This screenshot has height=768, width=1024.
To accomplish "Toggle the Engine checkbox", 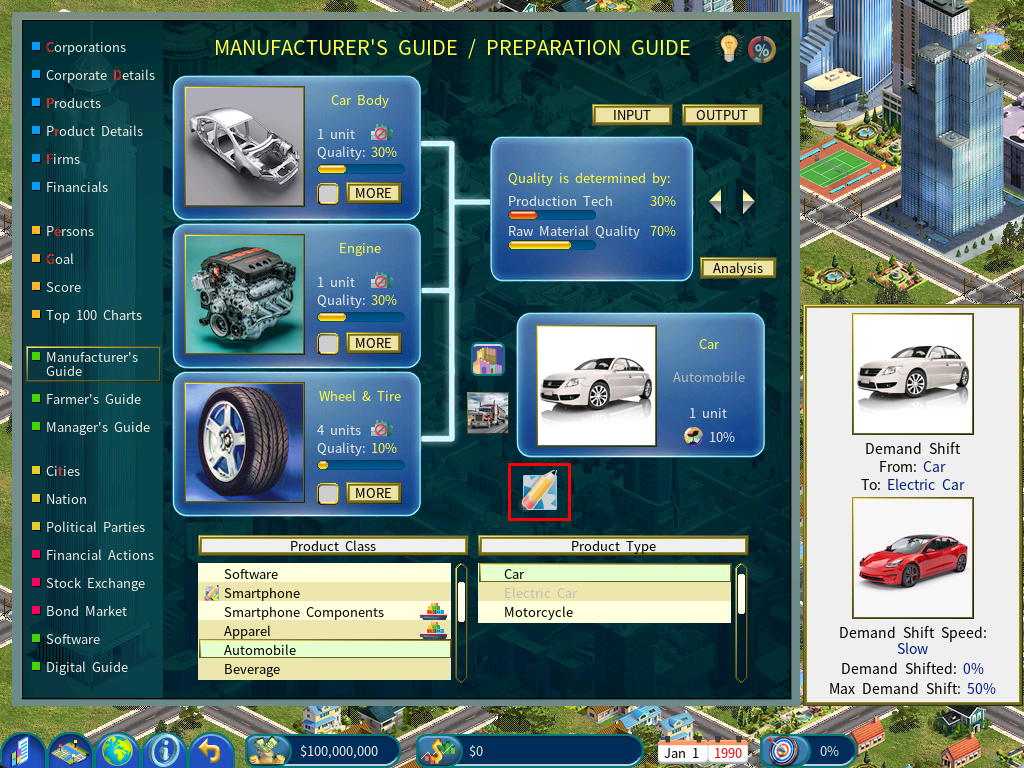I will pyautogui.click(x=328, y=344).
